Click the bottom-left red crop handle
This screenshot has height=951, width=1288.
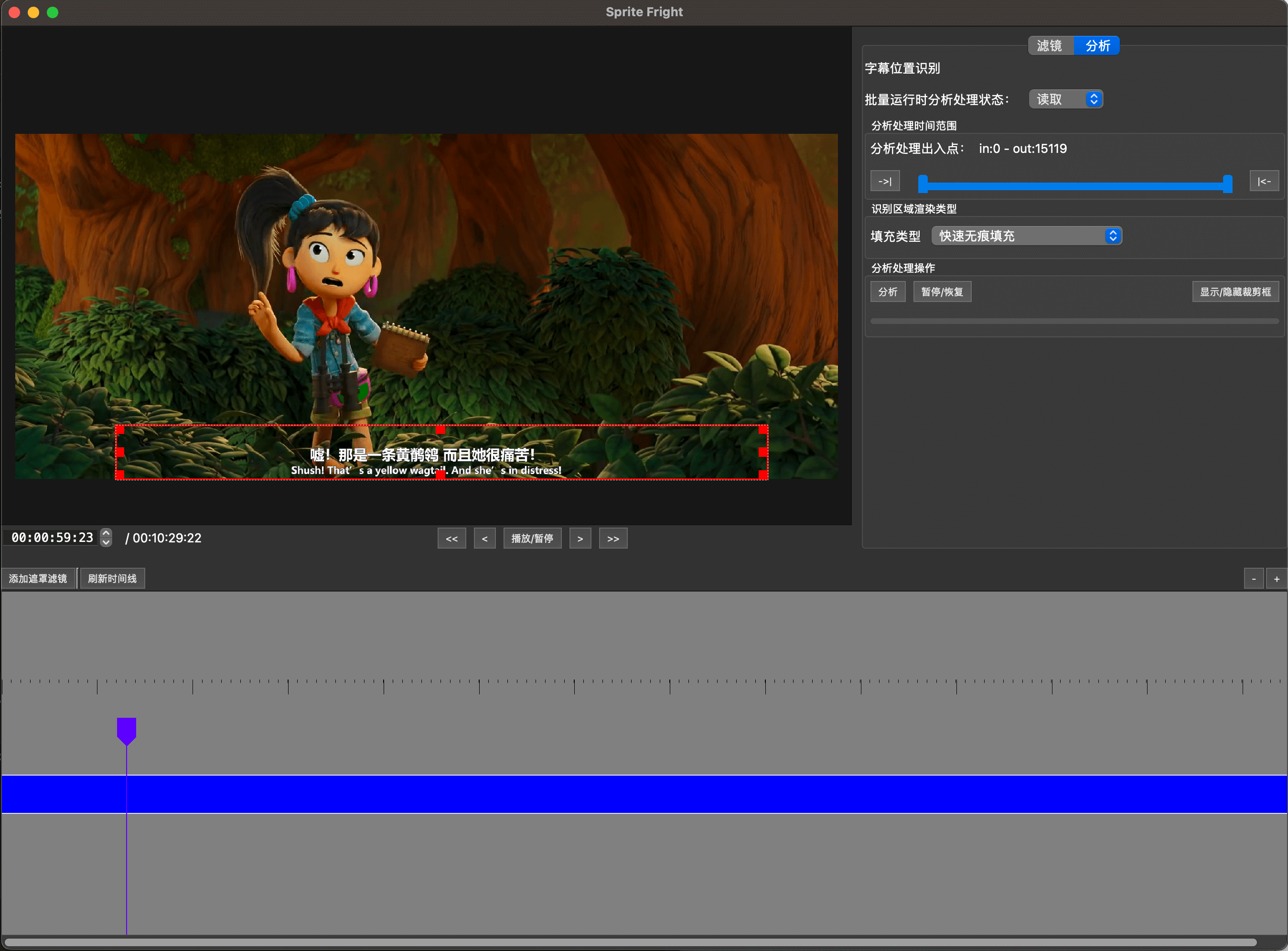pyautogui.click(x=120, y=475)
